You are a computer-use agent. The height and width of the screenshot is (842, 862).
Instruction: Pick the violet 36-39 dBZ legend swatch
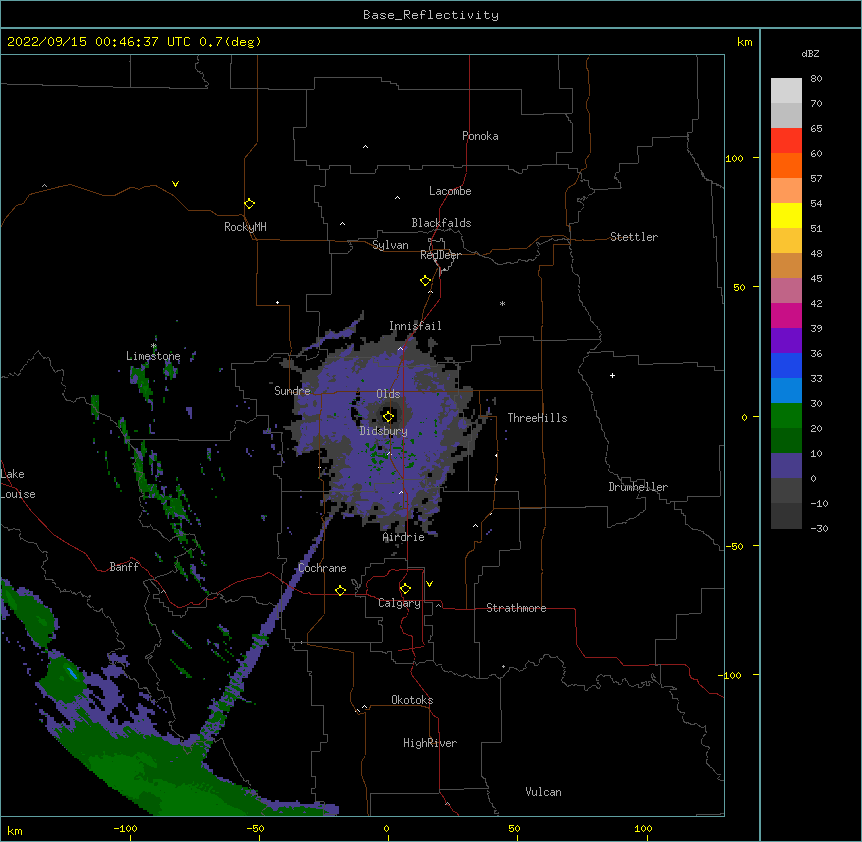[x=786, y=341]
